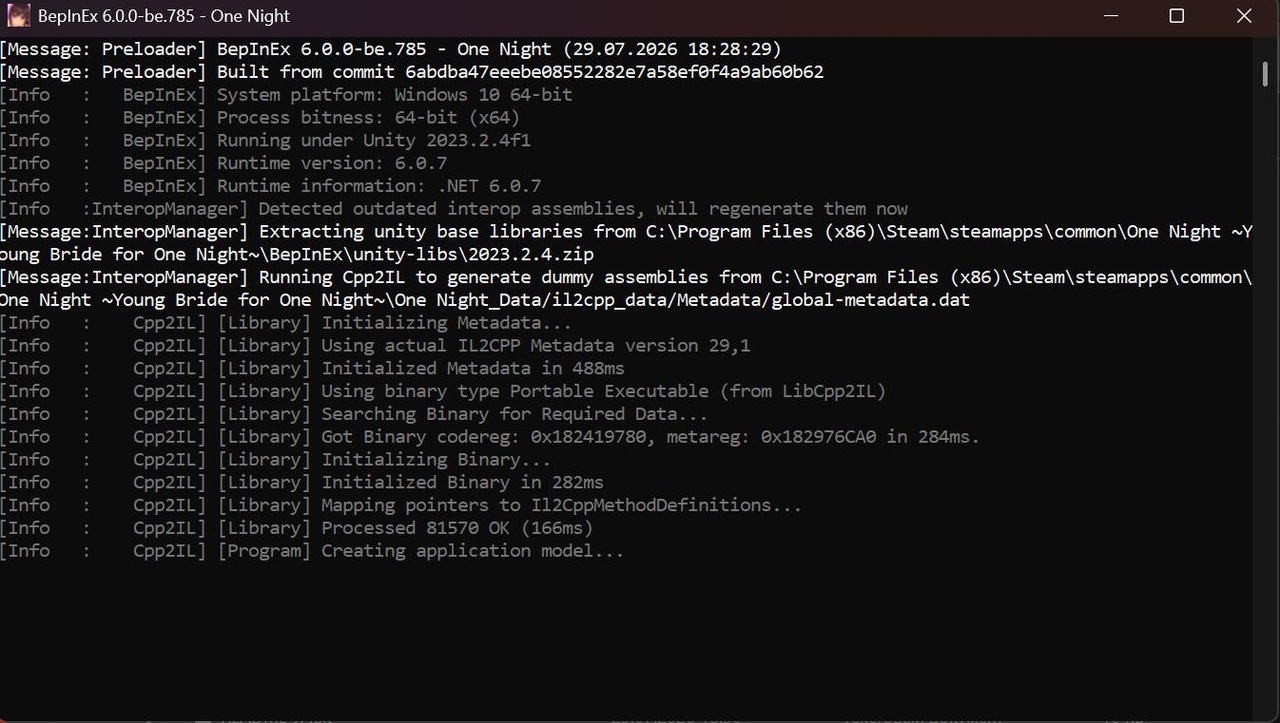Image resolution: width=1280 pixels, height=723 pixels.
Task: Click the 'Built from commit' log line
Action: 412,72
